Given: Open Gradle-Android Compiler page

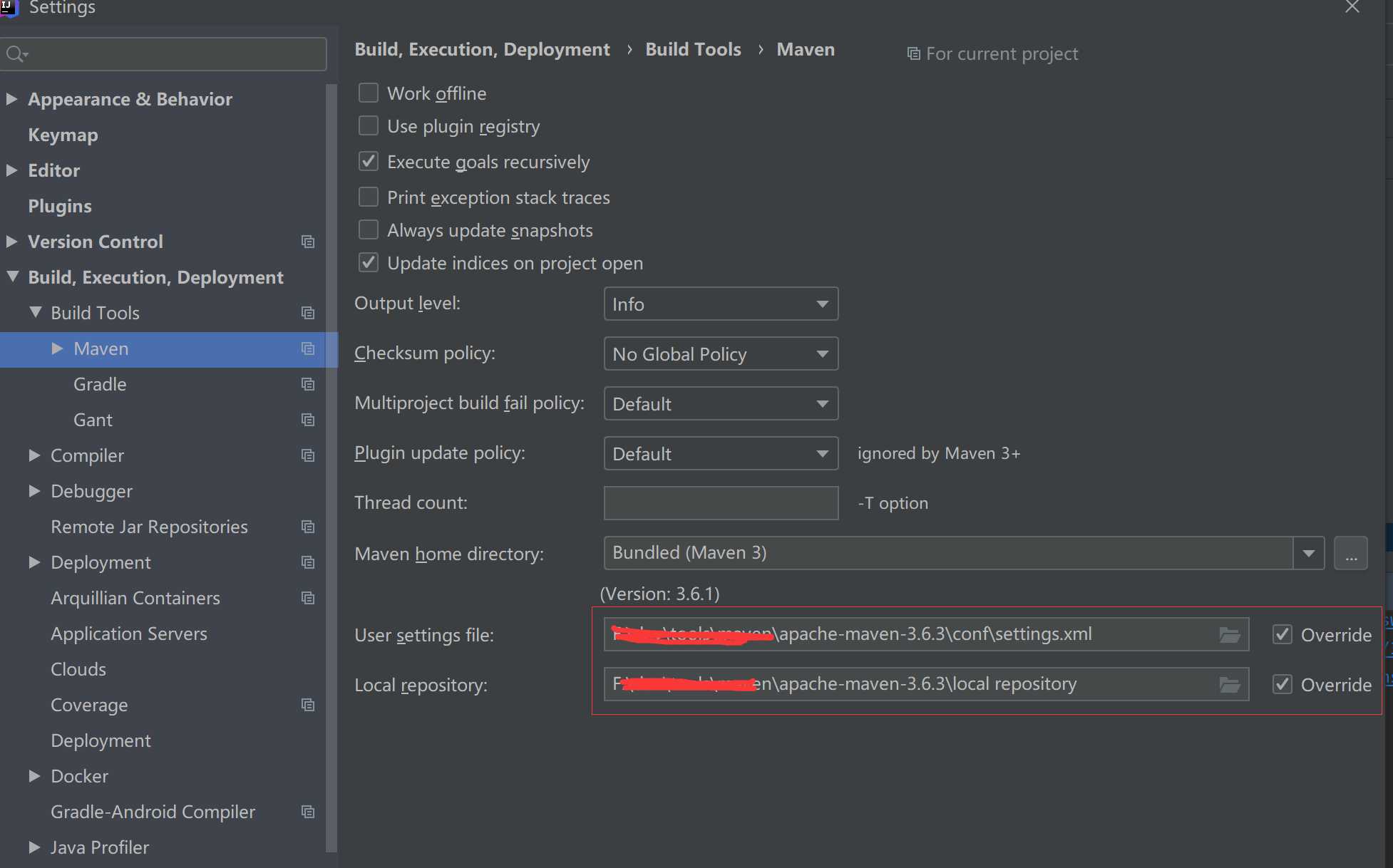Looking at the screenshot, I should 153,812.
